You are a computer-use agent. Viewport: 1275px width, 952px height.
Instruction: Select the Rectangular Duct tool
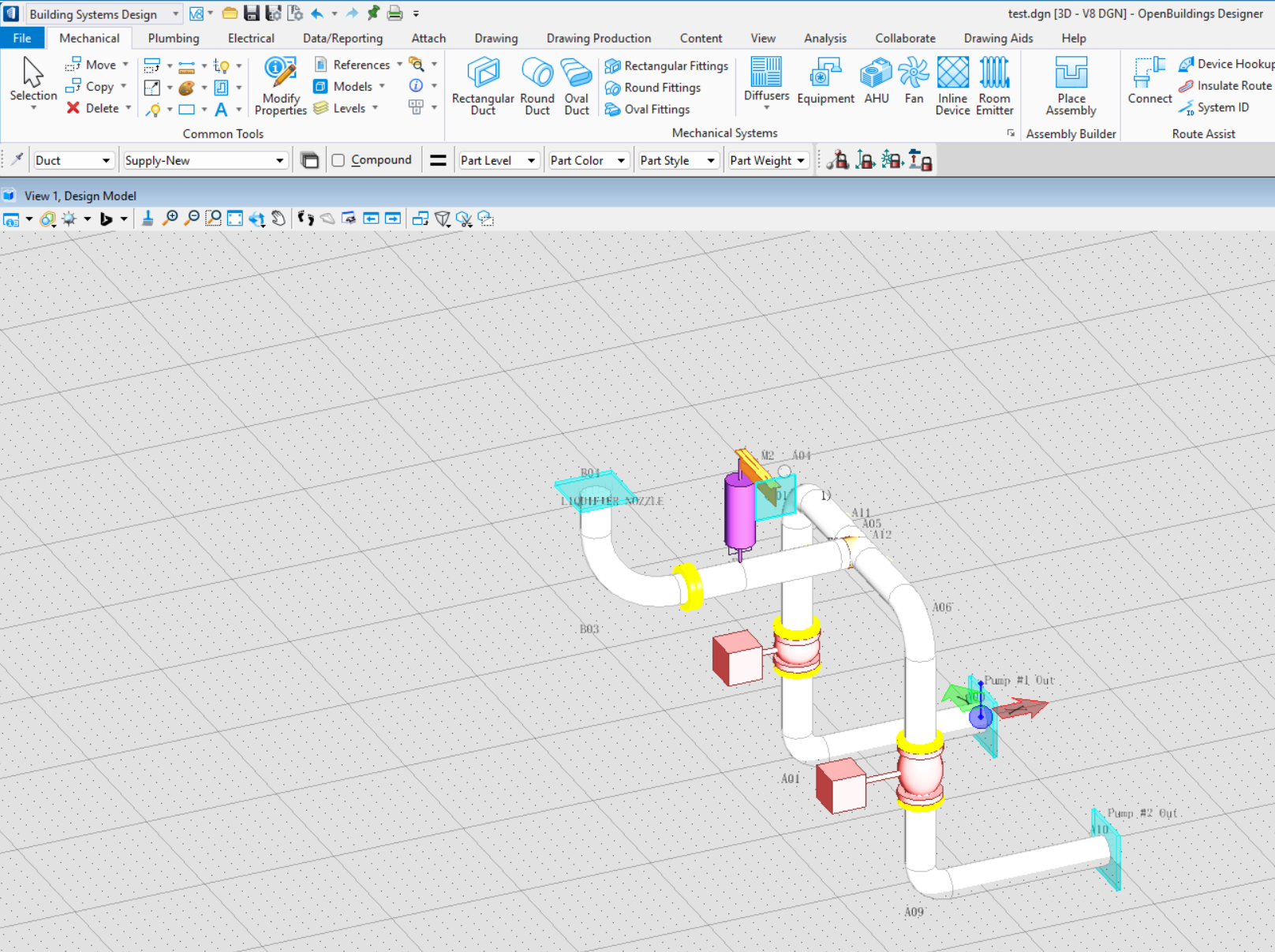tap(483, 86)
